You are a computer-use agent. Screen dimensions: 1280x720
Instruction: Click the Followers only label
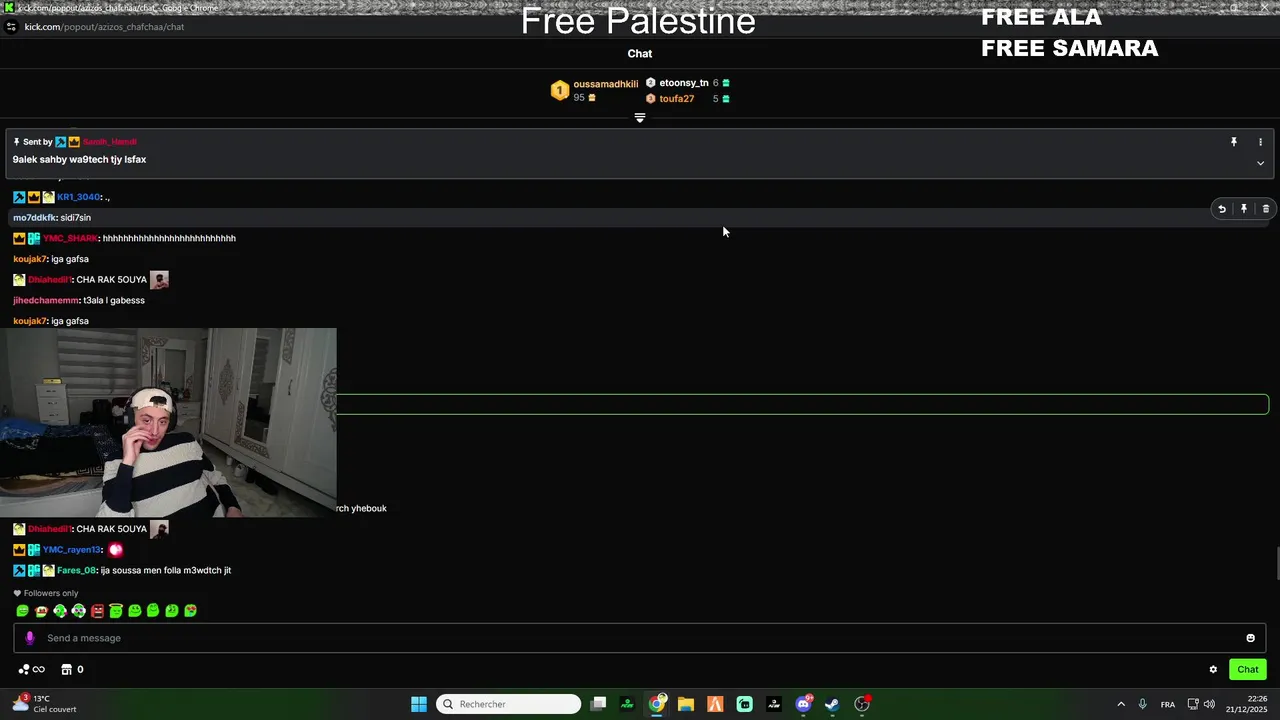[51, 593]
